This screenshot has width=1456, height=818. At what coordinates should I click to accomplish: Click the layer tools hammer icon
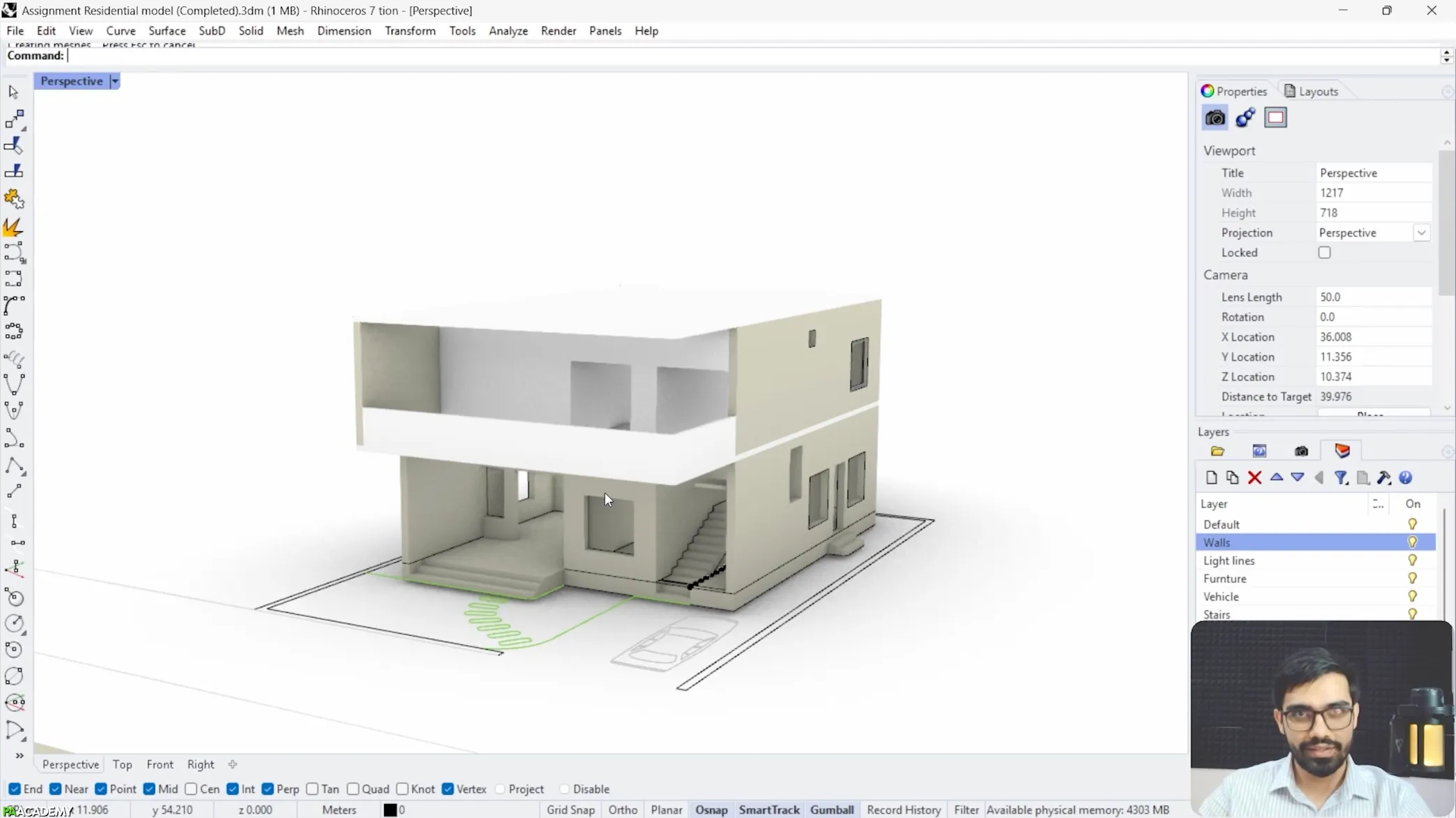pos(1384,478)
